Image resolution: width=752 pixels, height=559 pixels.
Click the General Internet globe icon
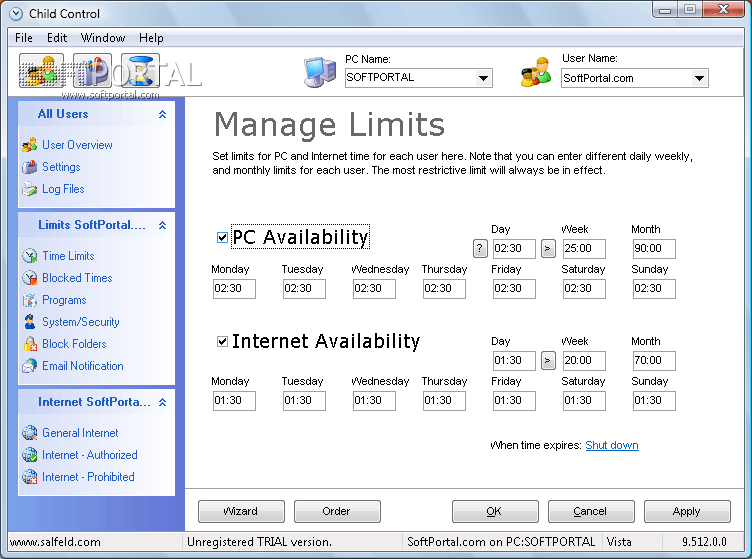coord(29,432)
